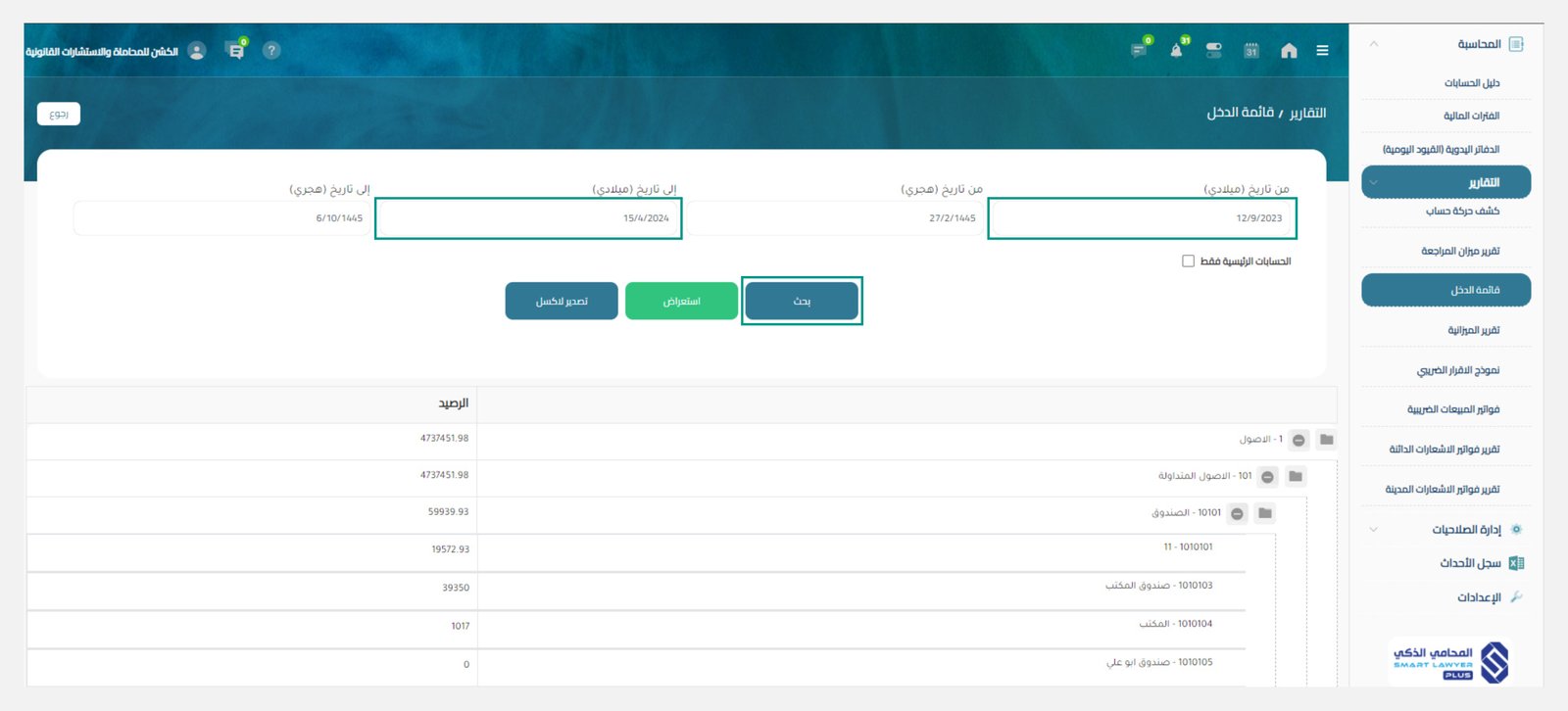Click folder icon of الاصول المتداولة row
Screen dimensions: 1568x711
click(x=1296, y=476)
